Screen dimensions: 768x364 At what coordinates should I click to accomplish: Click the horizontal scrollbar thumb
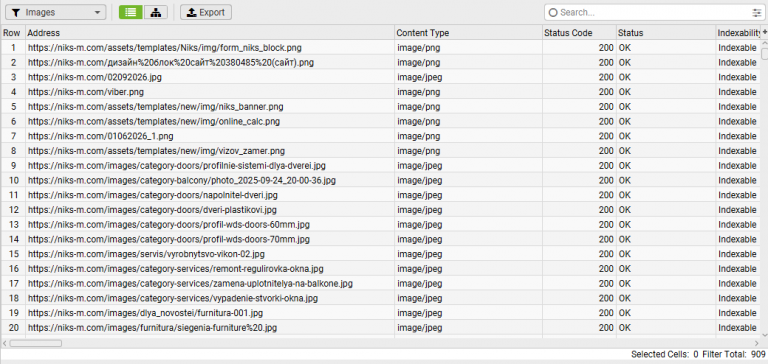[36, 343]
